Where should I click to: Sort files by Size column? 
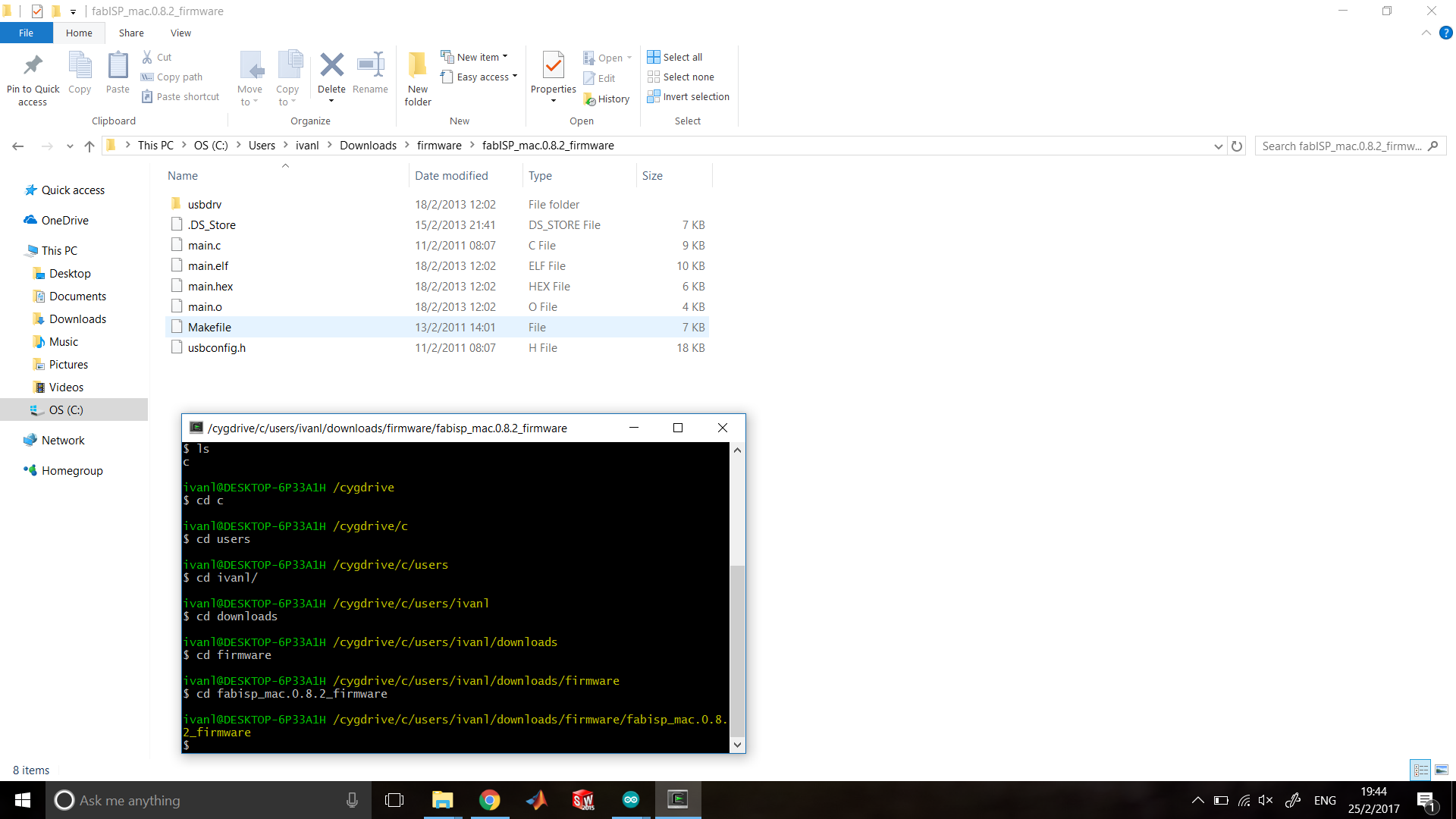point(674,175)
